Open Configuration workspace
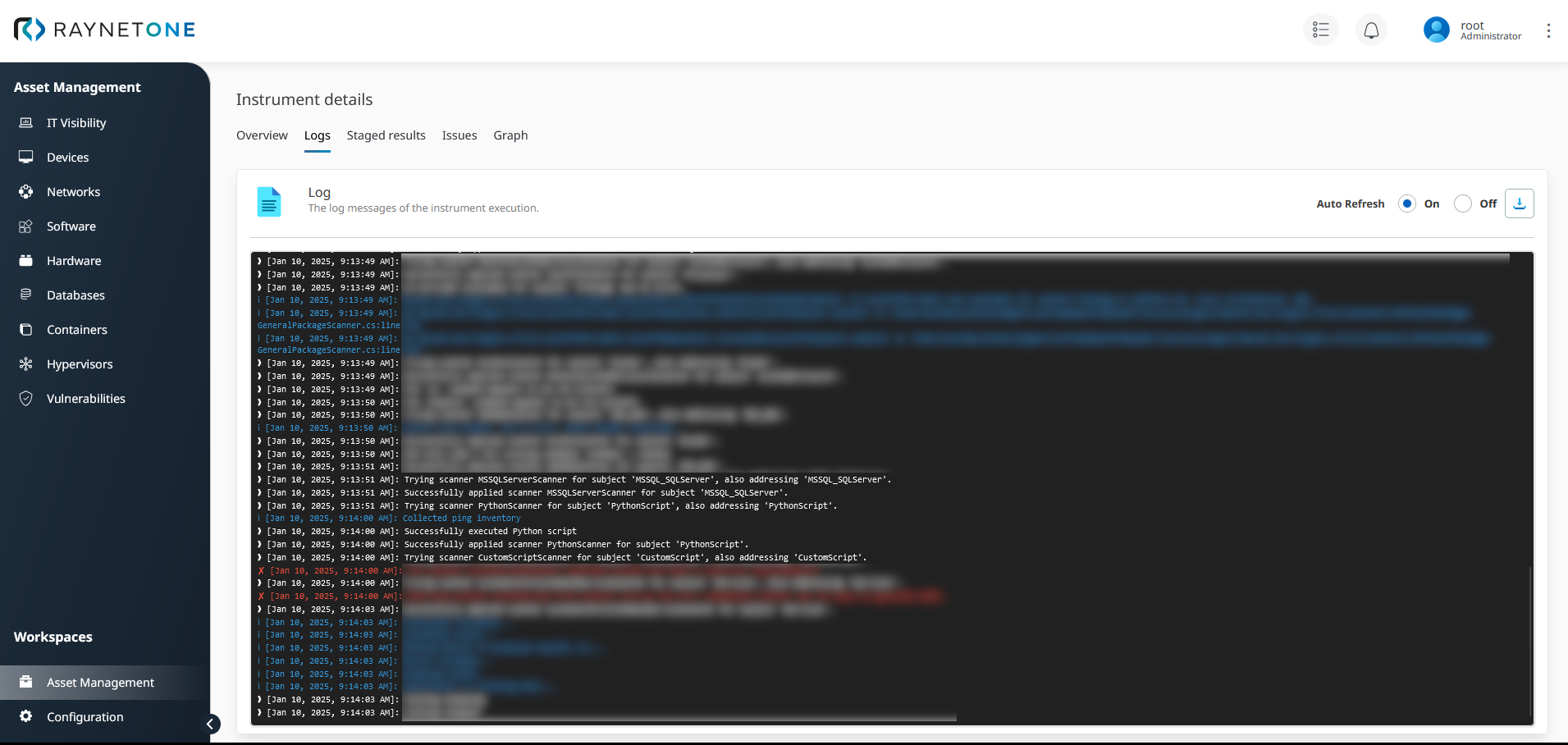 click(85, 717)
